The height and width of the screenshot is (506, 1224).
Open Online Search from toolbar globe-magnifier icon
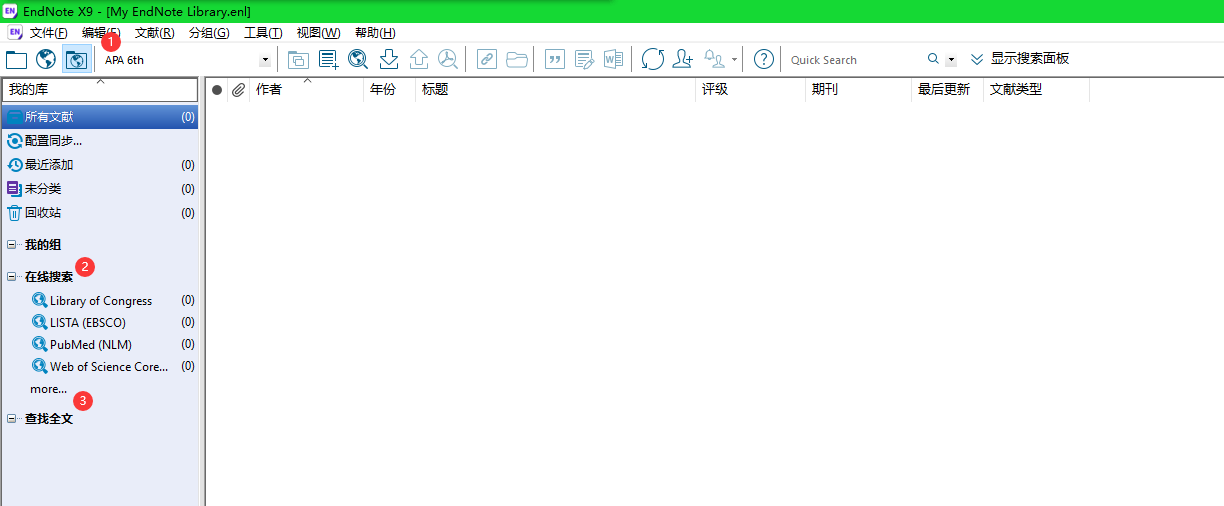(x=358, y=59)
